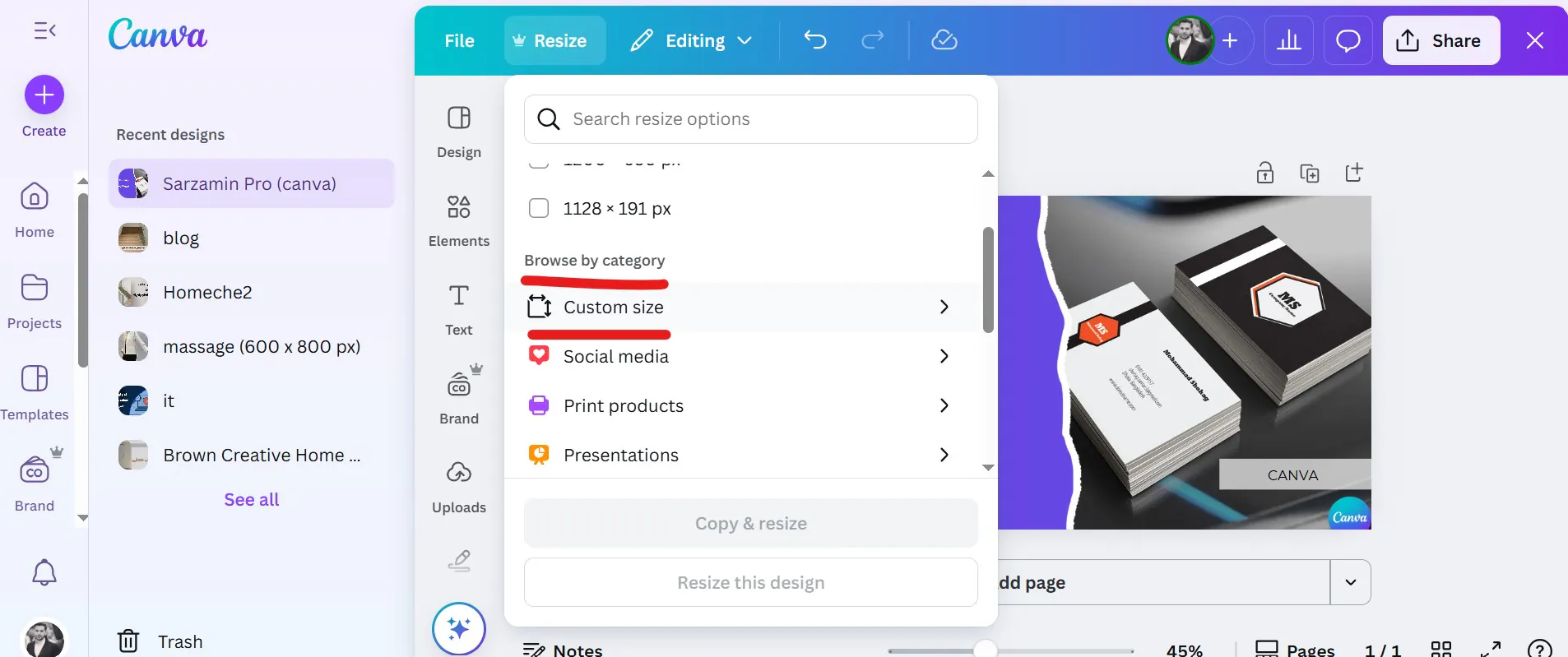
Task: Click the sidebar scrollbar down arrow
Action: click(x=82, y=518)
